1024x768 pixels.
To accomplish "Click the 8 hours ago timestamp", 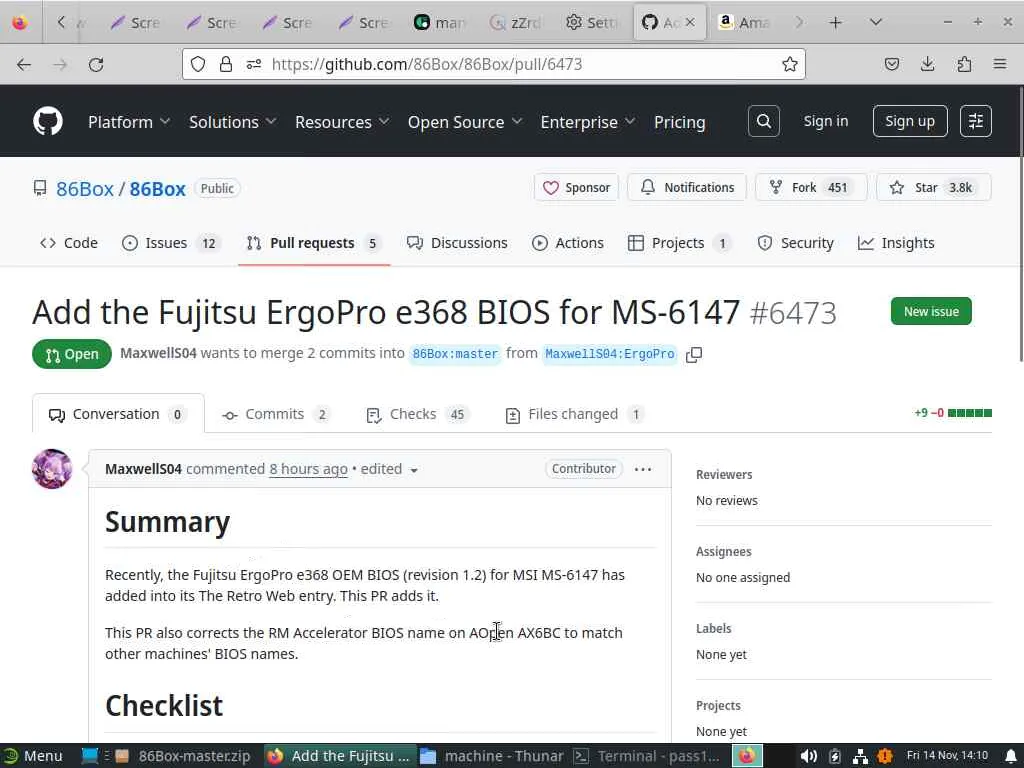I will click(308, 469).
